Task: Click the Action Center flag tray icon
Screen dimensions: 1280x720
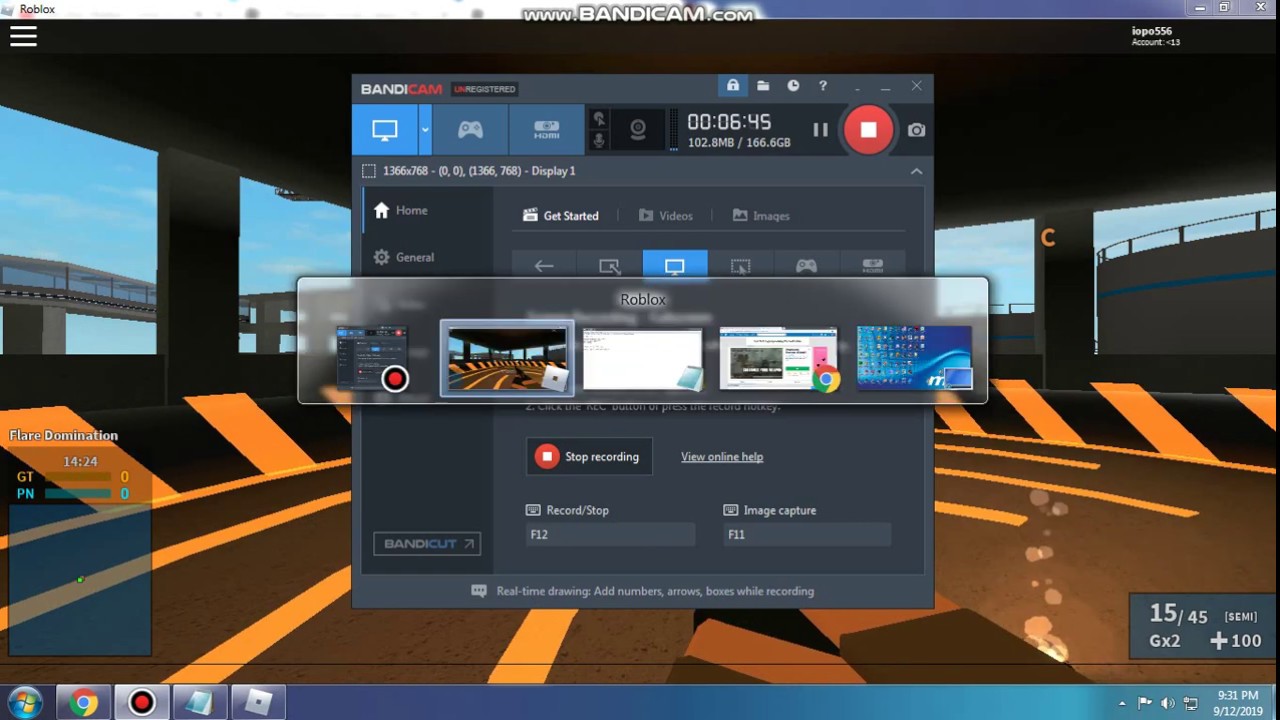Action: point(1145,703)
